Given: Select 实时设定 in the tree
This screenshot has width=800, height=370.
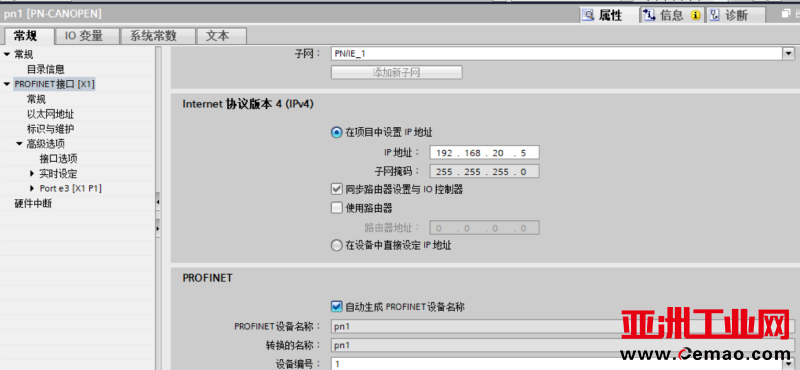Looking at the screenshot, I should coord(59,174).
